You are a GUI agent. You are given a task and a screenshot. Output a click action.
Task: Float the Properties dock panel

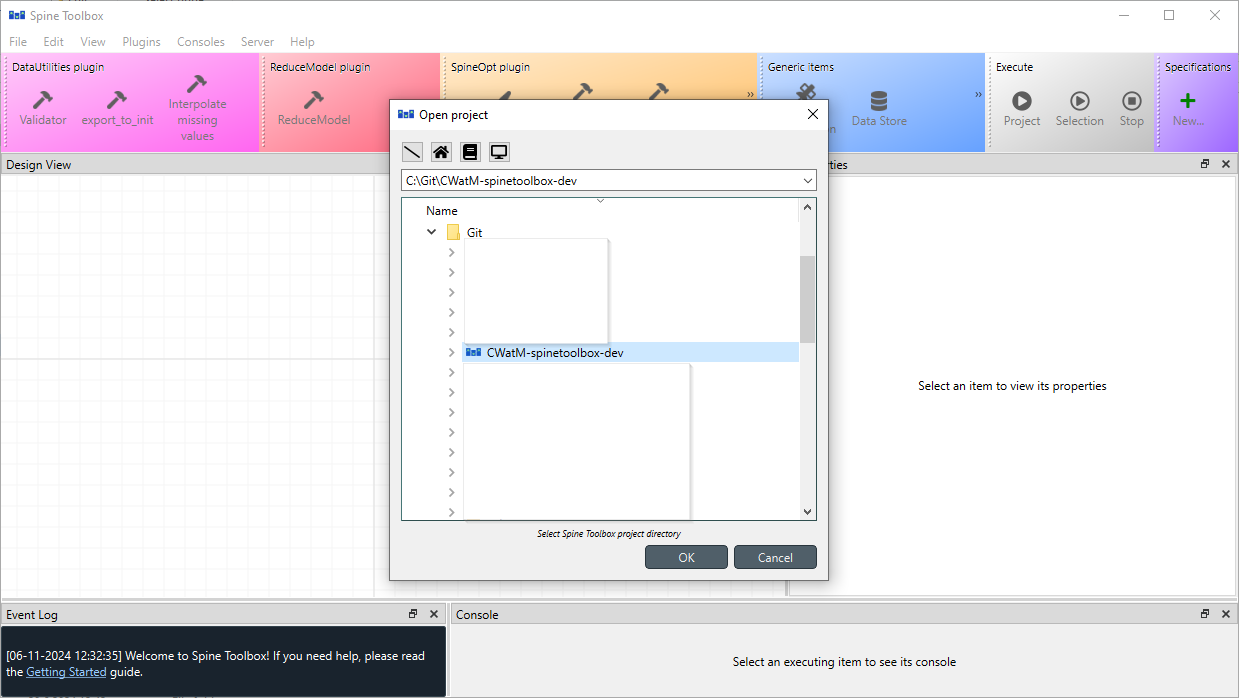(x=1205, y=164)
